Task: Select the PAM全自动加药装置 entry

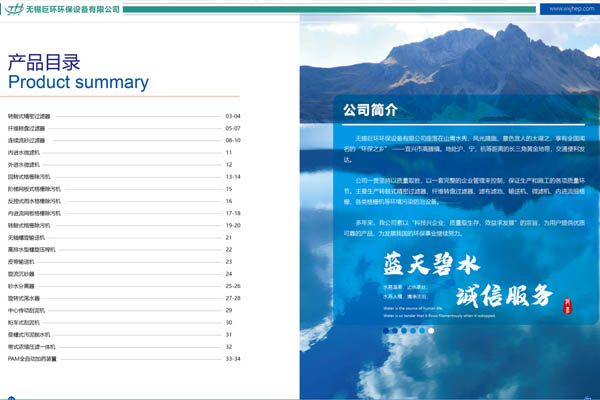Action: (x=33, y=358)
